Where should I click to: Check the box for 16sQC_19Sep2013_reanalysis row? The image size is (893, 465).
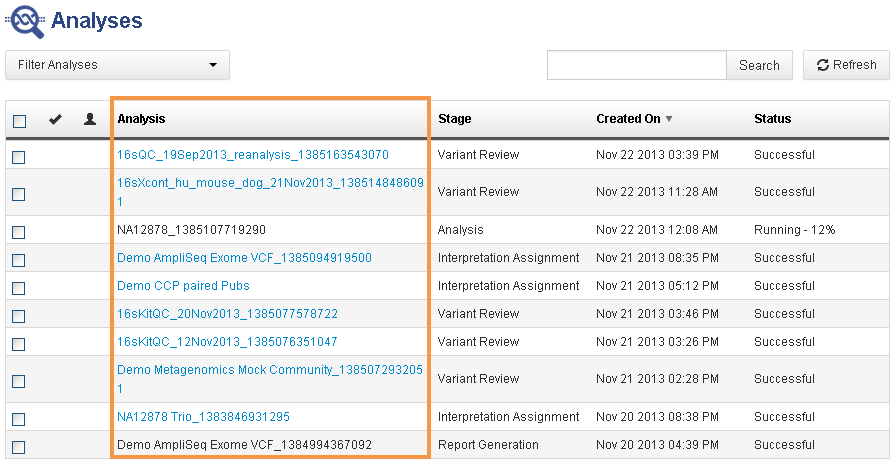pyautogui.click(x=19, y=157)
